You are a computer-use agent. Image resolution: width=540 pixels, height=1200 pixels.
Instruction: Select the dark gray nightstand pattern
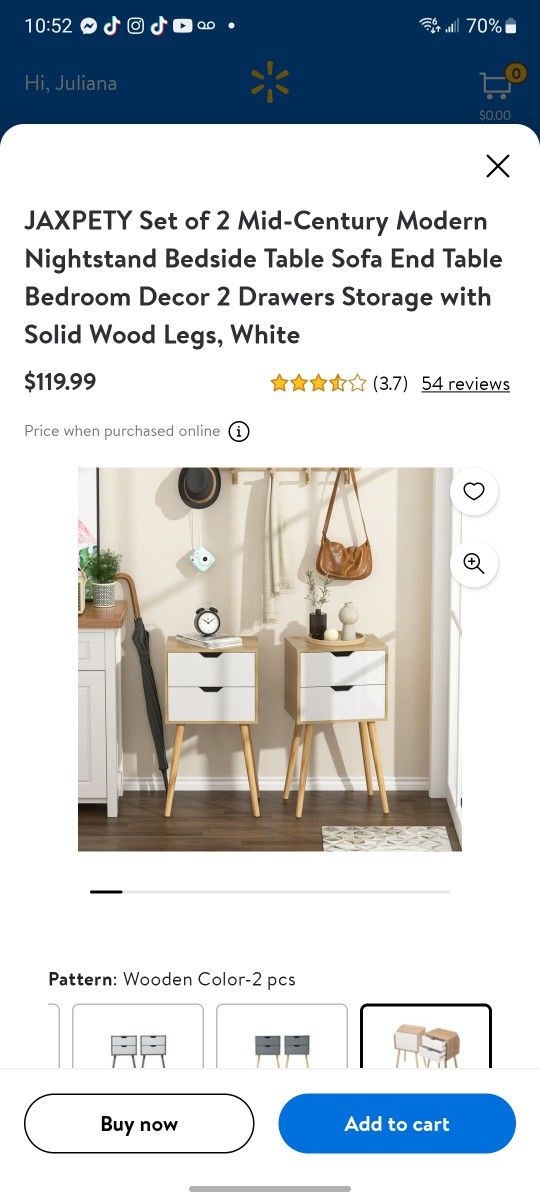282,1037
